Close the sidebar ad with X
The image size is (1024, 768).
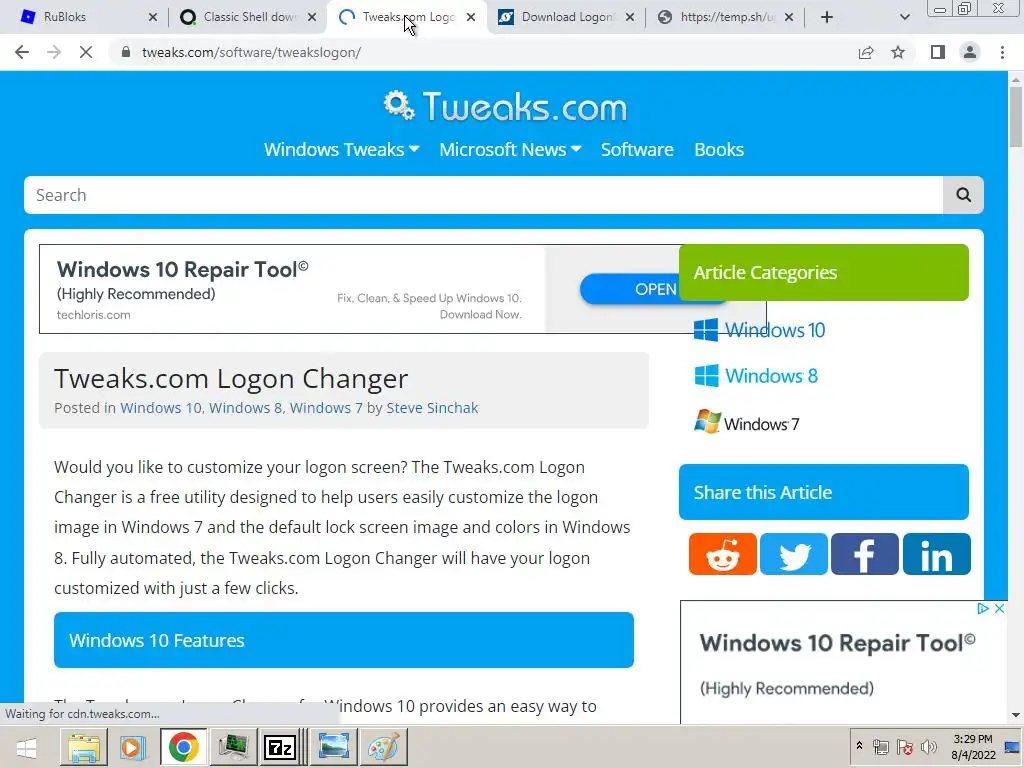click(999, 609)
